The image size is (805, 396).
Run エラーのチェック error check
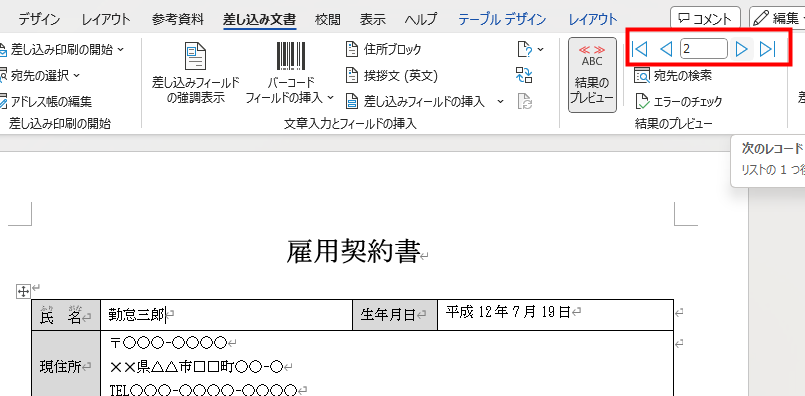pos(679,101)
